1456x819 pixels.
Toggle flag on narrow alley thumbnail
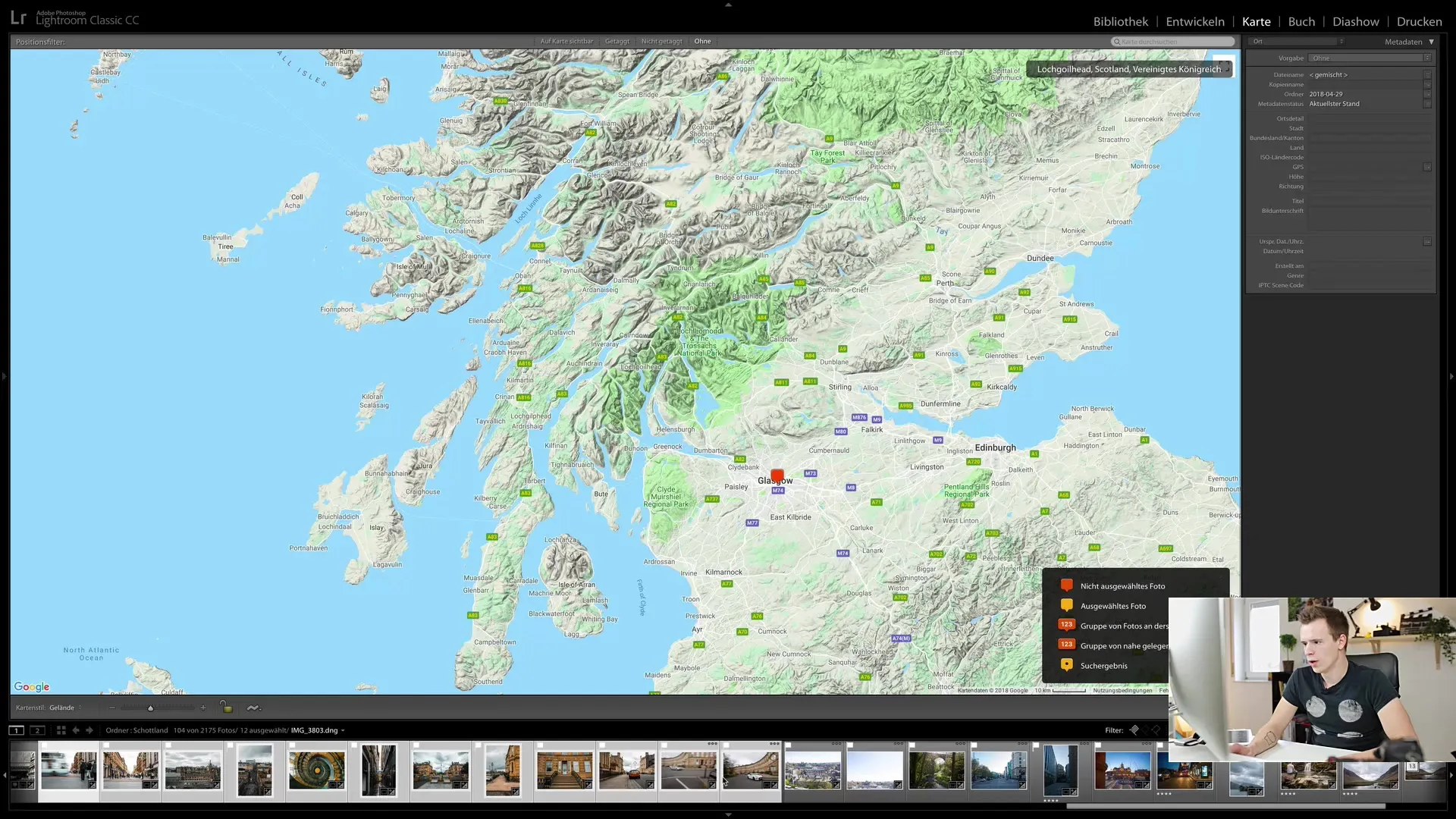click(355, 745)
